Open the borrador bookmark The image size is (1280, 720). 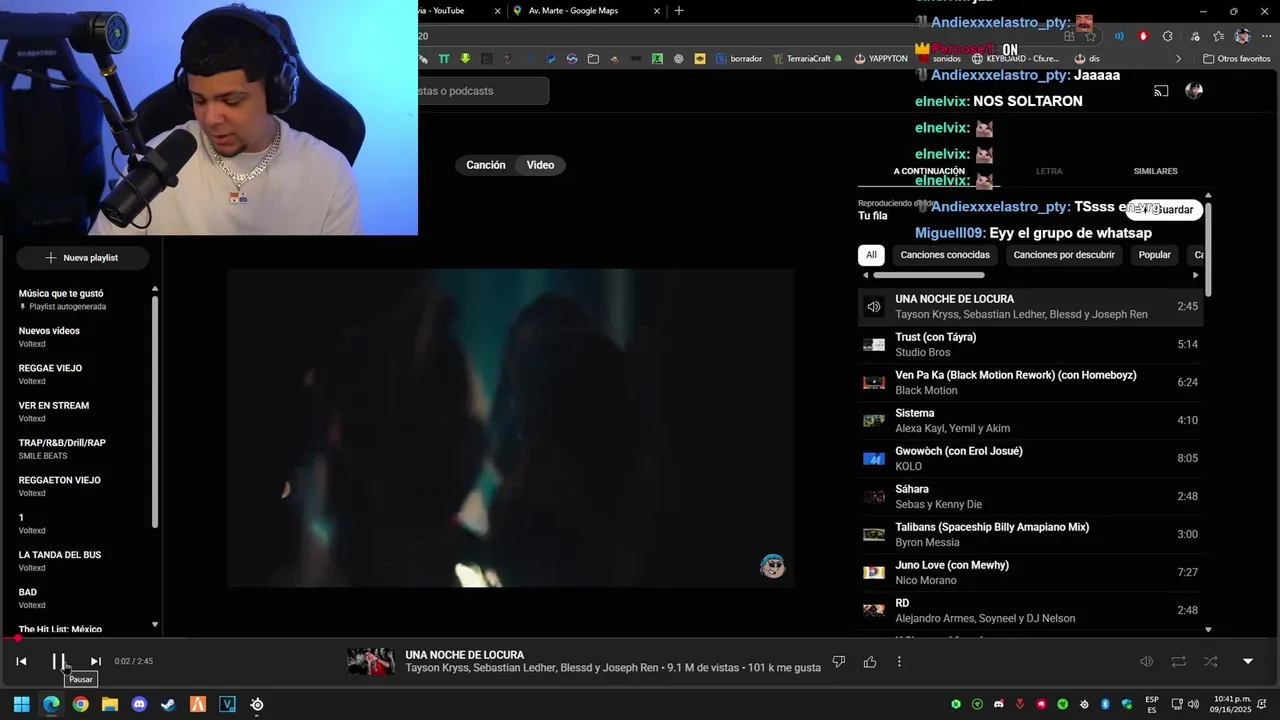point(738,59)
